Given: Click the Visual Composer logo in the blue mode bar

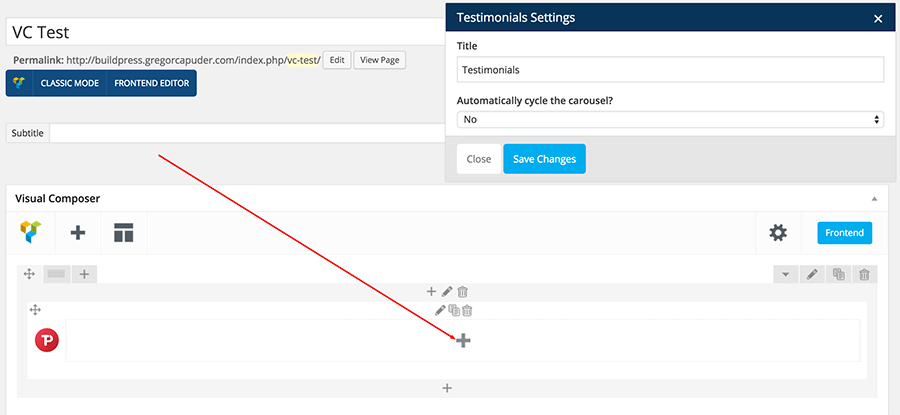Looking at the screenshot, I should [x=19, y=83].
